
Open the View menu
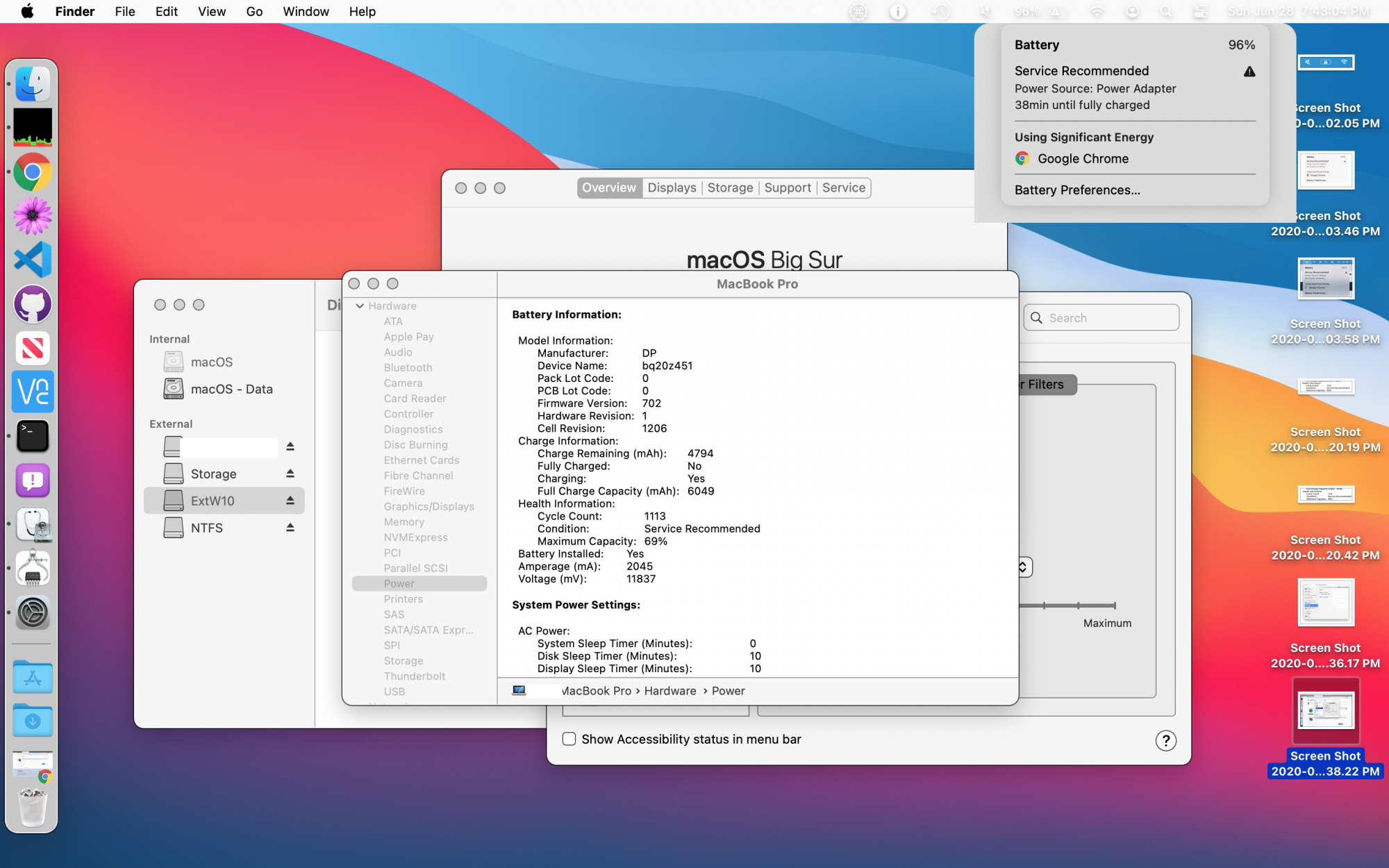(212, 11)
